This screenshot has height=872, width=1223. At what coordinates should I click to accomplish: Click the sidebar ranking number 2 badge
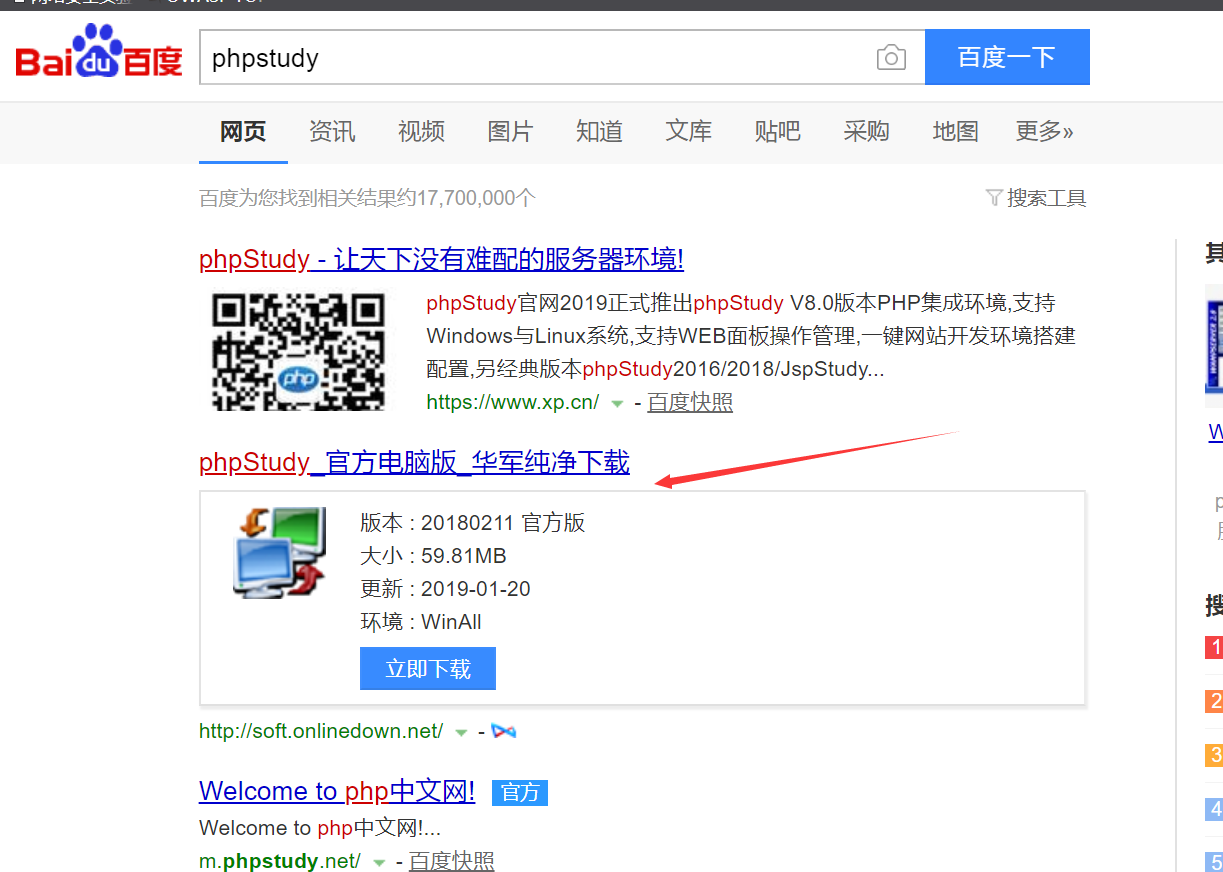(x=1214, y=701)
